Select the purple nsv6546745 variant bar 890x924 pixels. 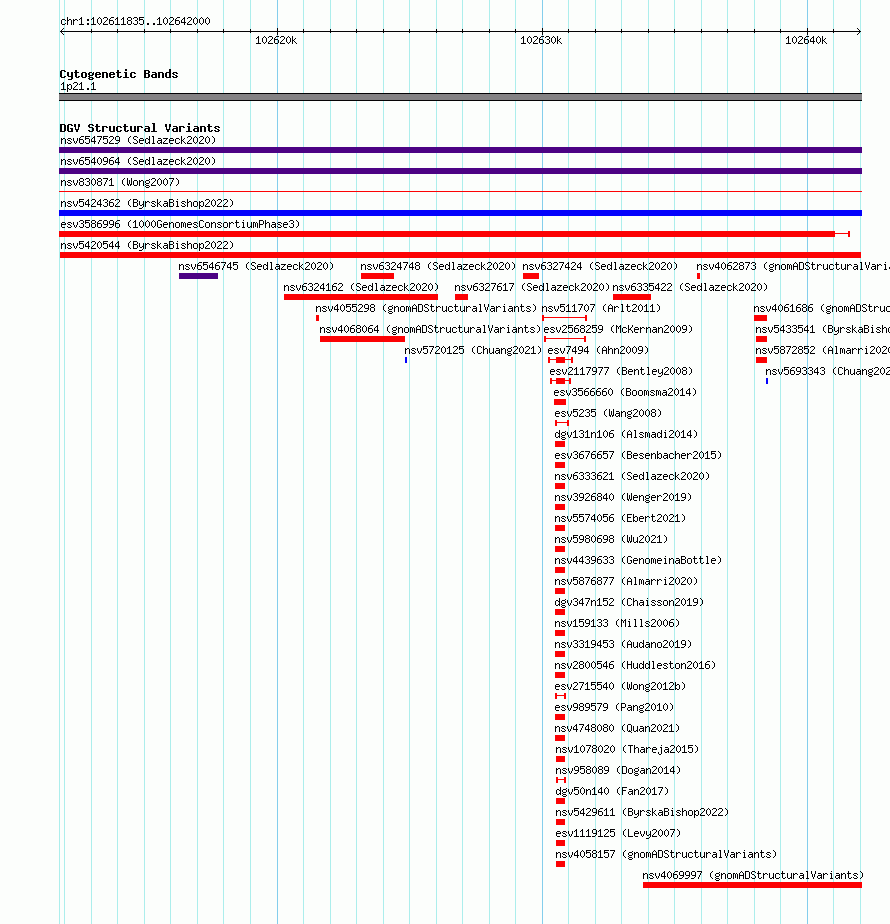(x=199, y=276)
